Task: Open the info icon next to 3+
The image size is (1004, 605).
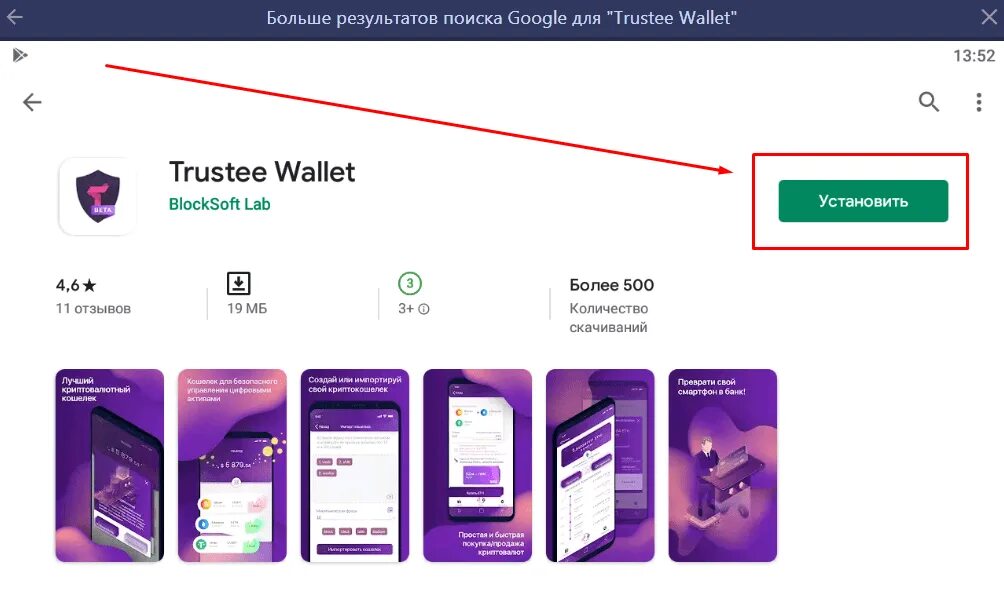Action: [424, 309]
